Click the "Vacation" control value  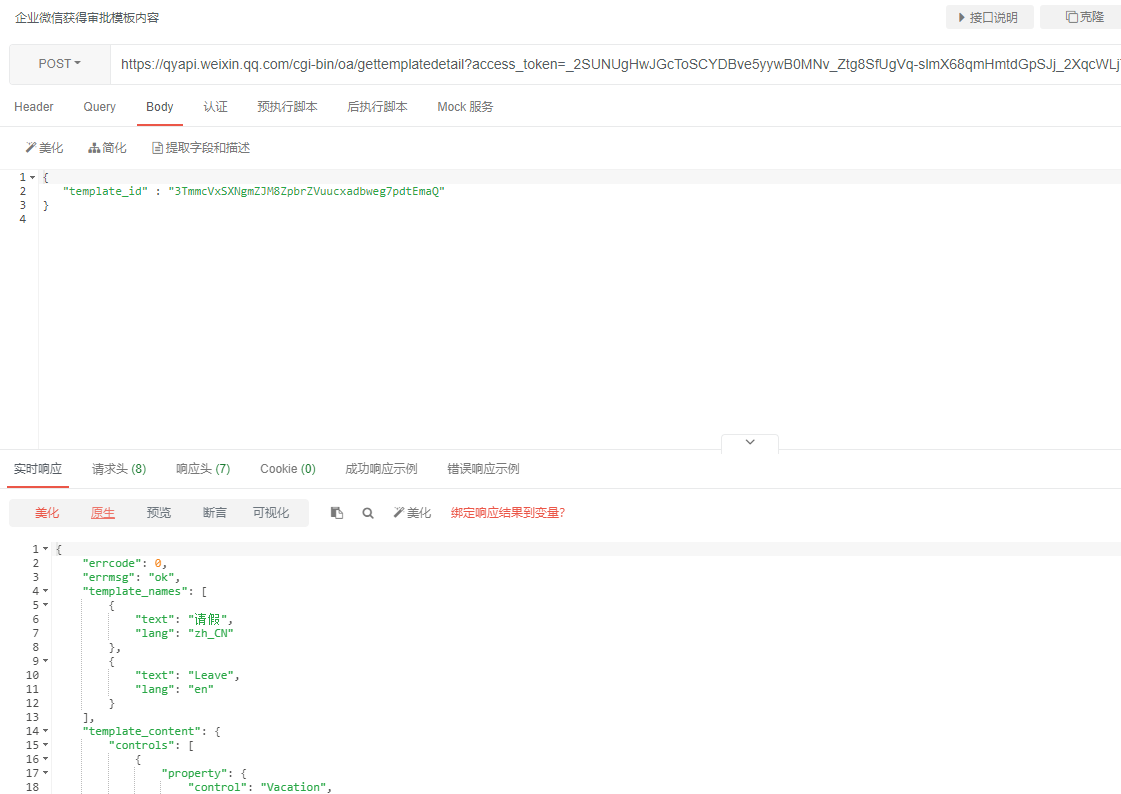(x=293, y=787)
